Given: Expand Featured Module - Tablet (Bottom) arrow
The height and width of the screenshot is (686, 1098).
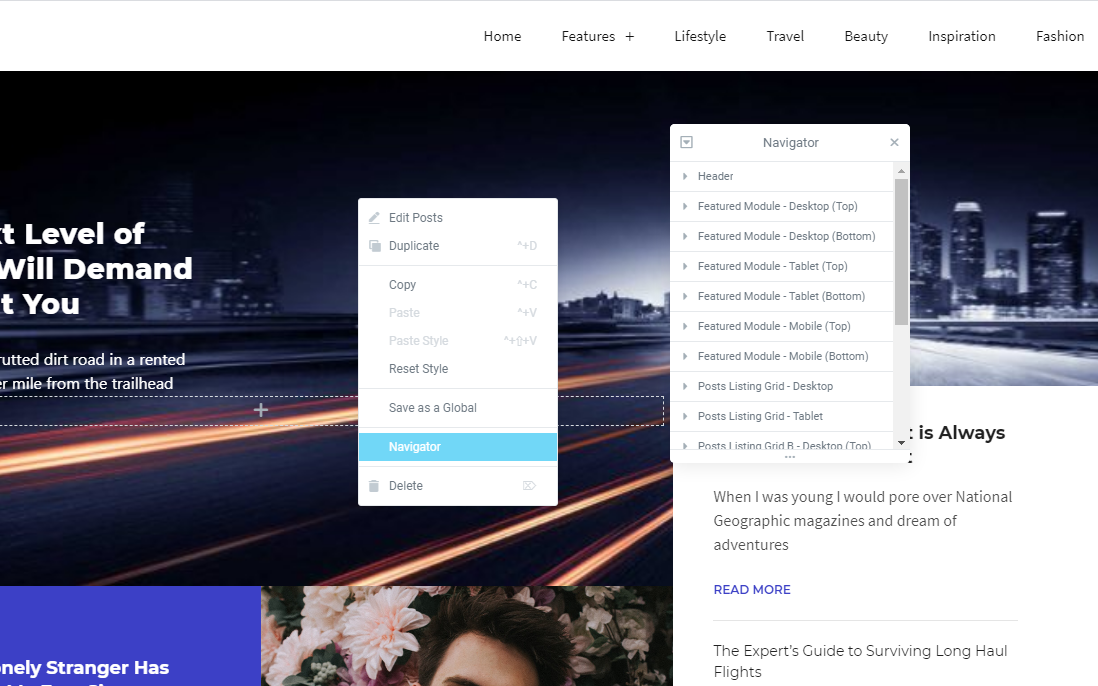Looking at the screenshot, I should (685, 297).
